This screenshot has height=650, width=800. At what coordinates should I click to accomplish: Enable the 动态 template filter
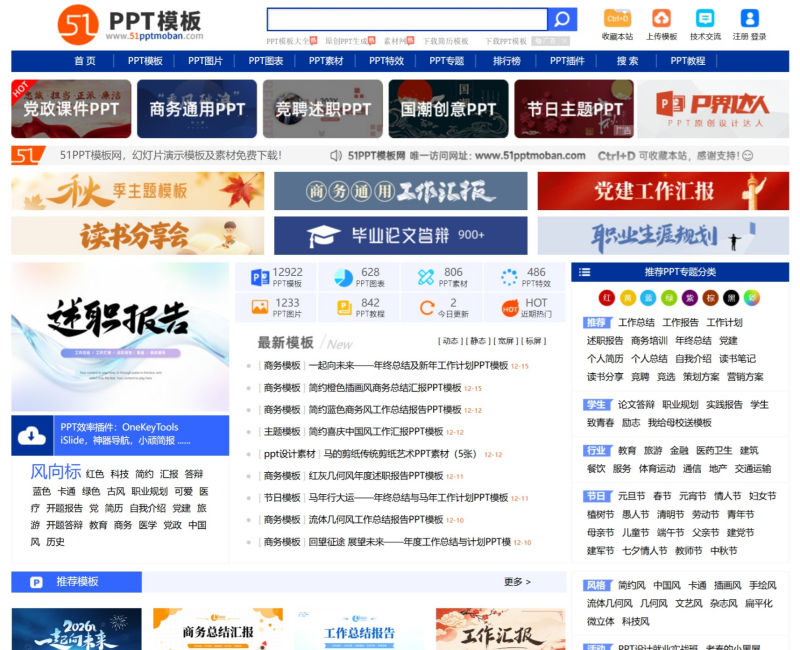pyautogui.click(x=448, y=342)
